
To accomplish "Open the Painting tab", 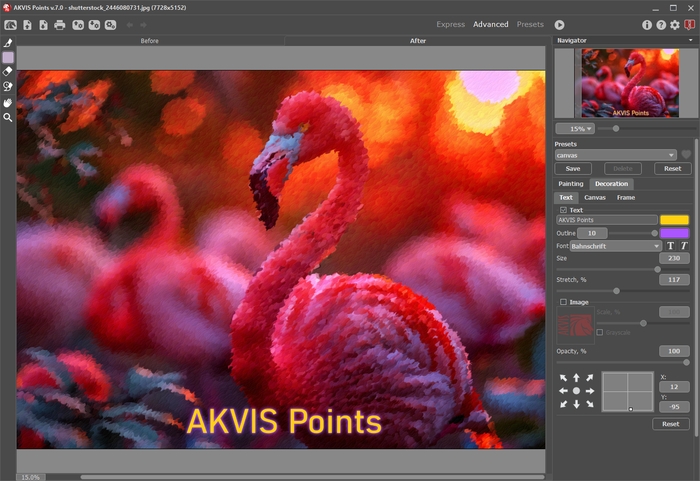I will [x=571, y=184].
